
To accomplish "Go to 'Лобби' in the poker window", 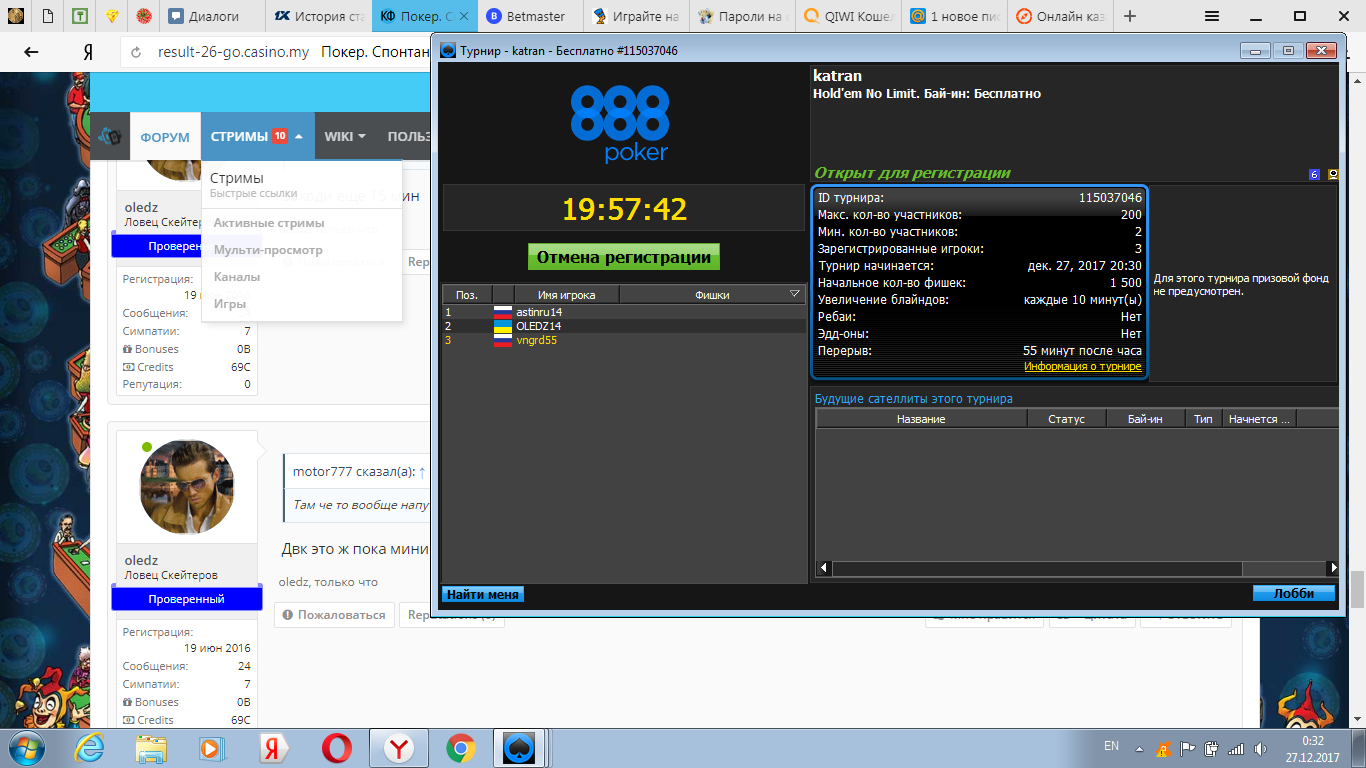I will click(x=1294, y=593).
